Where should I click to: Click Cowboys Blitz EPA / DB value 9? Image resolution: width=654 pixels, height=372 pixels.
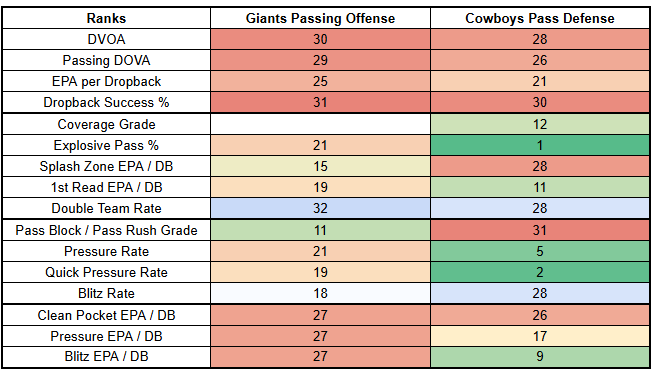(x=540, y=357)
